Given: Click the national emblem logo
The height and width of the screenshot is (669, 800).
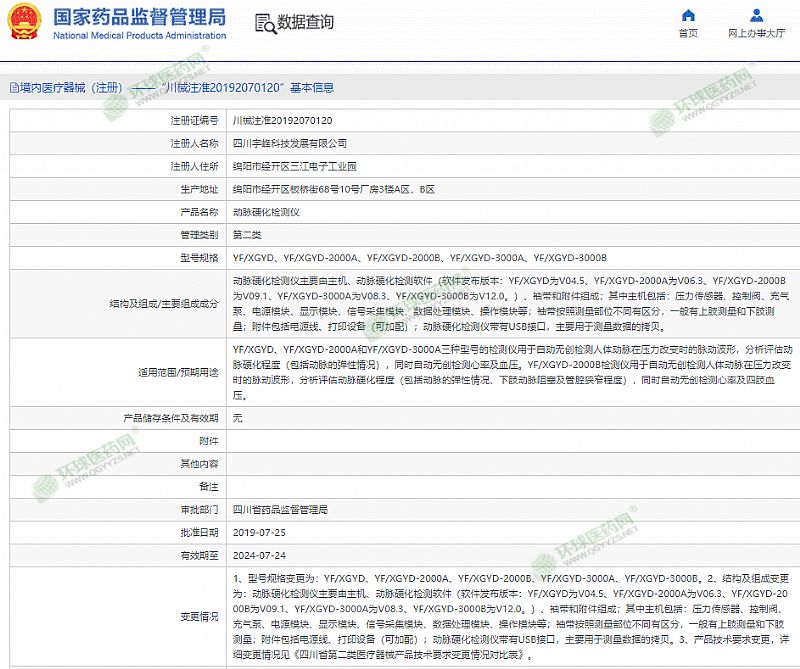Looking at the screenshot, I should point(24,23).
